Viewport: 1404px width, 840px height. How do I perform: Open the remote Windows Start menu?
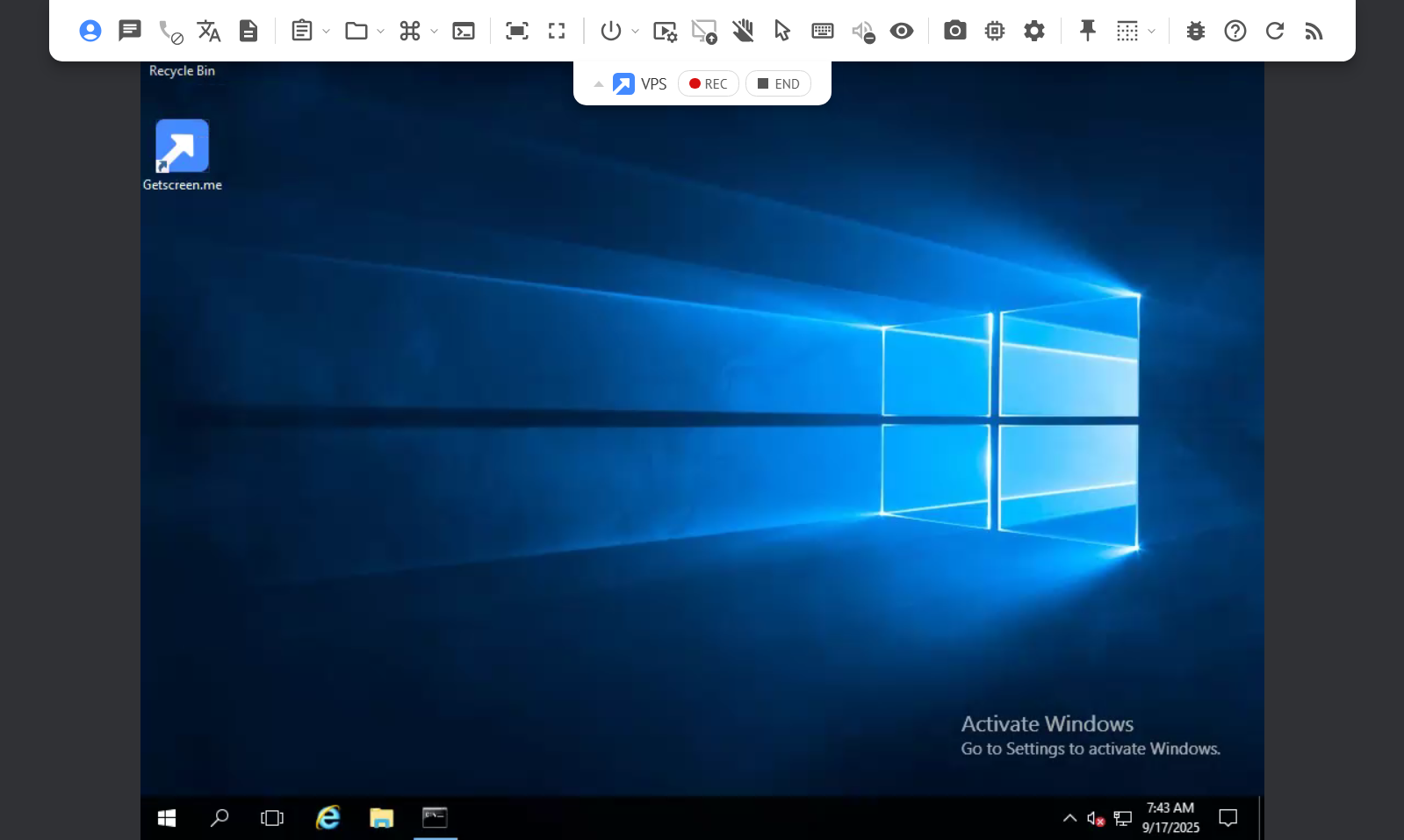point(167,818)
